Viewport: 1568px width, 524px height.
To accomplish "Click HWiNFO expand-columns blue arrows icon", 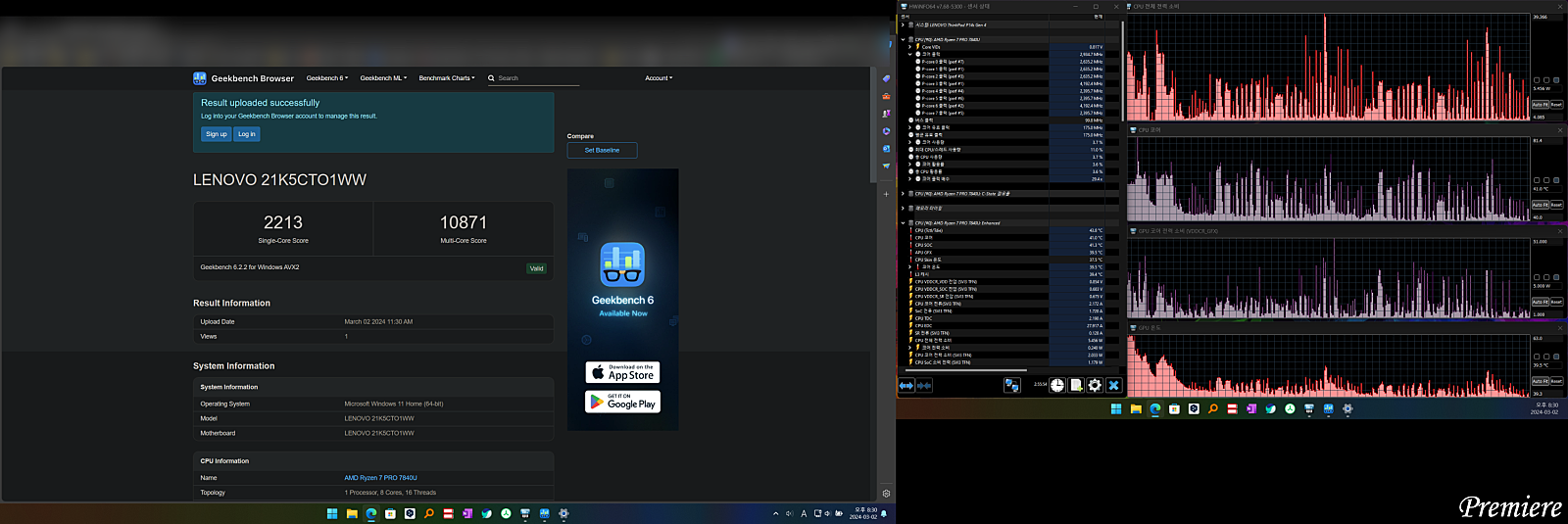I will point(906,386).
